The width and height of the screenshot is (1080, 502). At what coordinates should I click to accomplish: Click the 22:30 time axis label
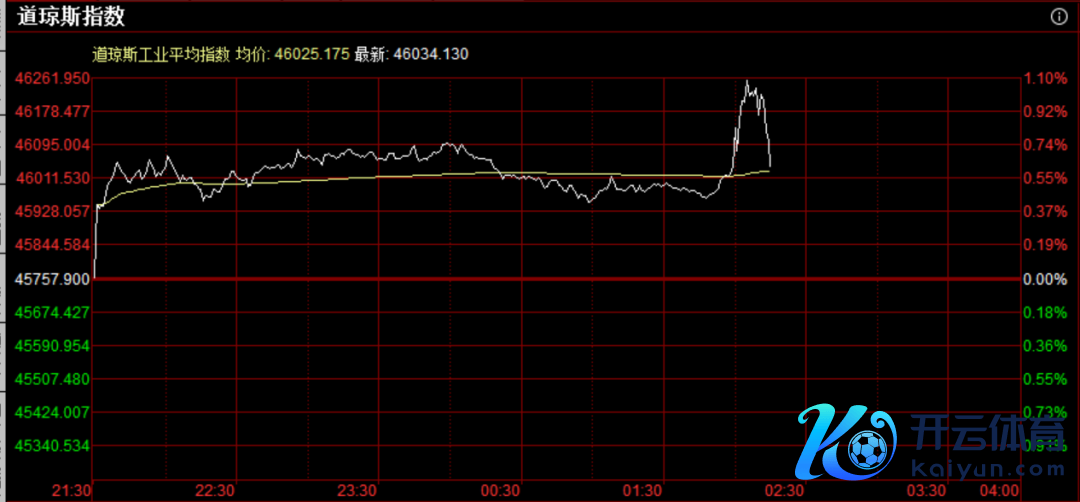pos(215,490)
